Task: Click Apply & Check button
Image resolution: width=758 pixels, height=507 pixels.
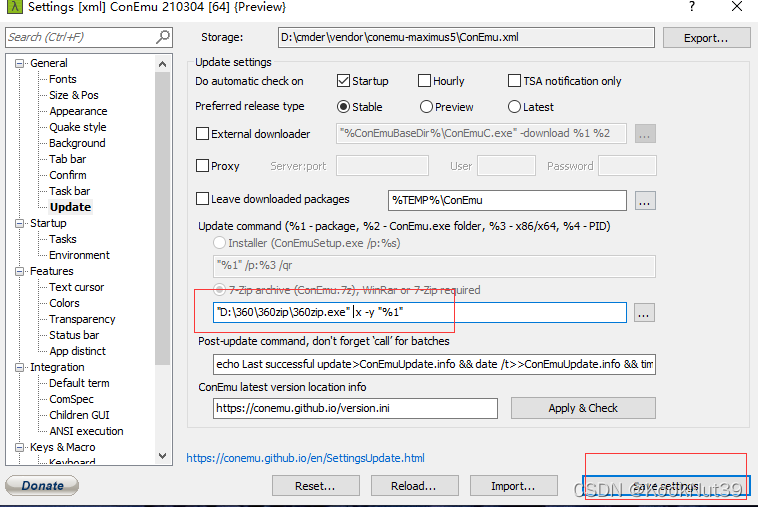Action: click(583, 408)
